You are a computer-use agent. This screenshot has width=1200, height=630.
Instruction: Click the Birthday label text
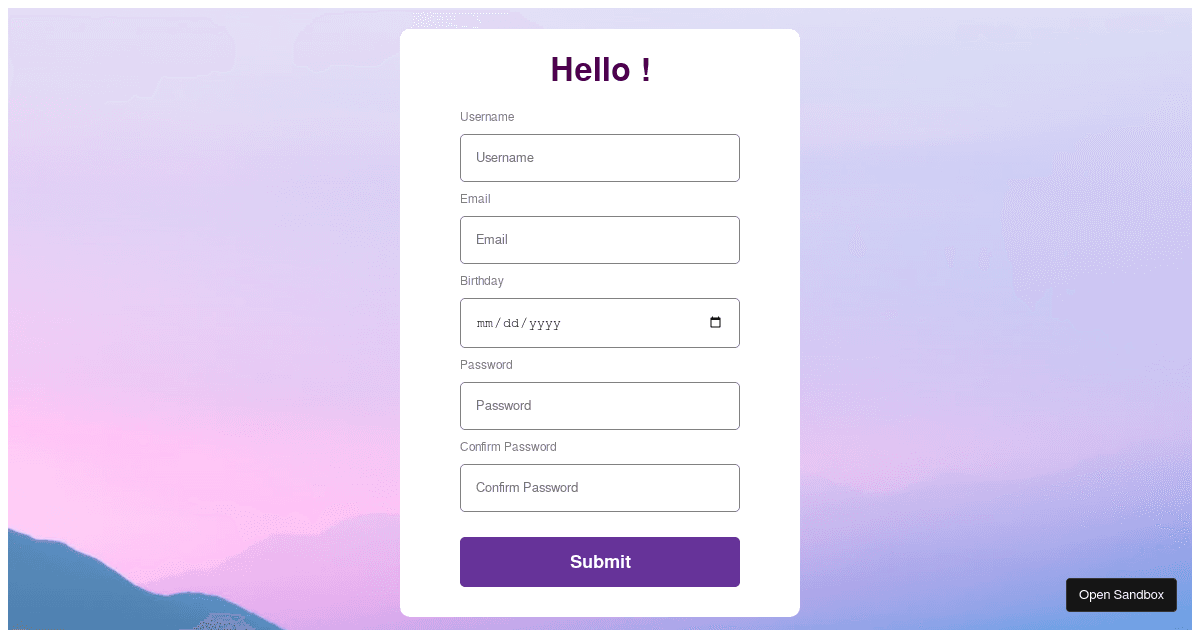[x=482, y=280]
